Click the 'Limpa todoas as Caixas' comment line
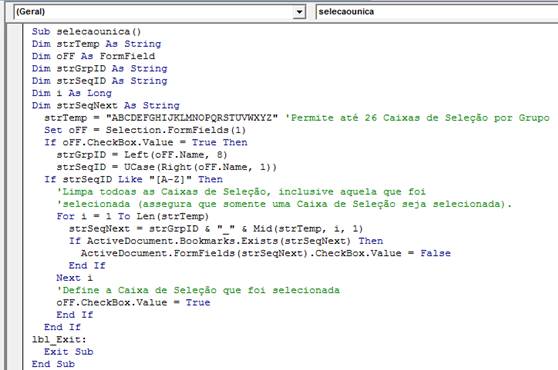 pos(241,192)
